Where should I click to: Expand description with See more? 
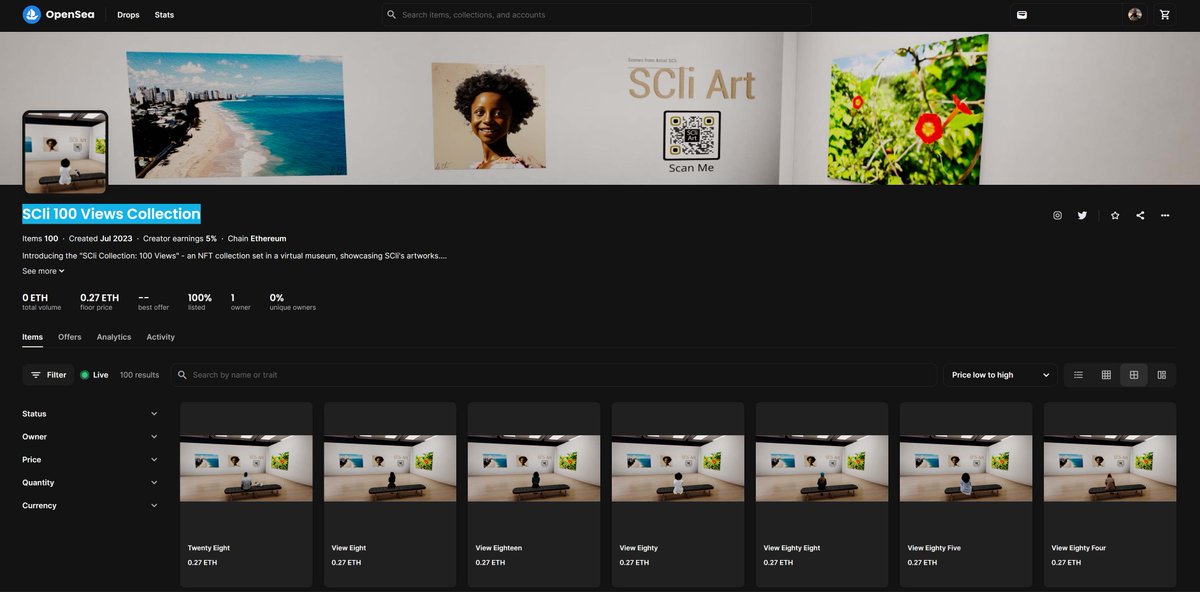pyautogui.click(x=43, y=271)
